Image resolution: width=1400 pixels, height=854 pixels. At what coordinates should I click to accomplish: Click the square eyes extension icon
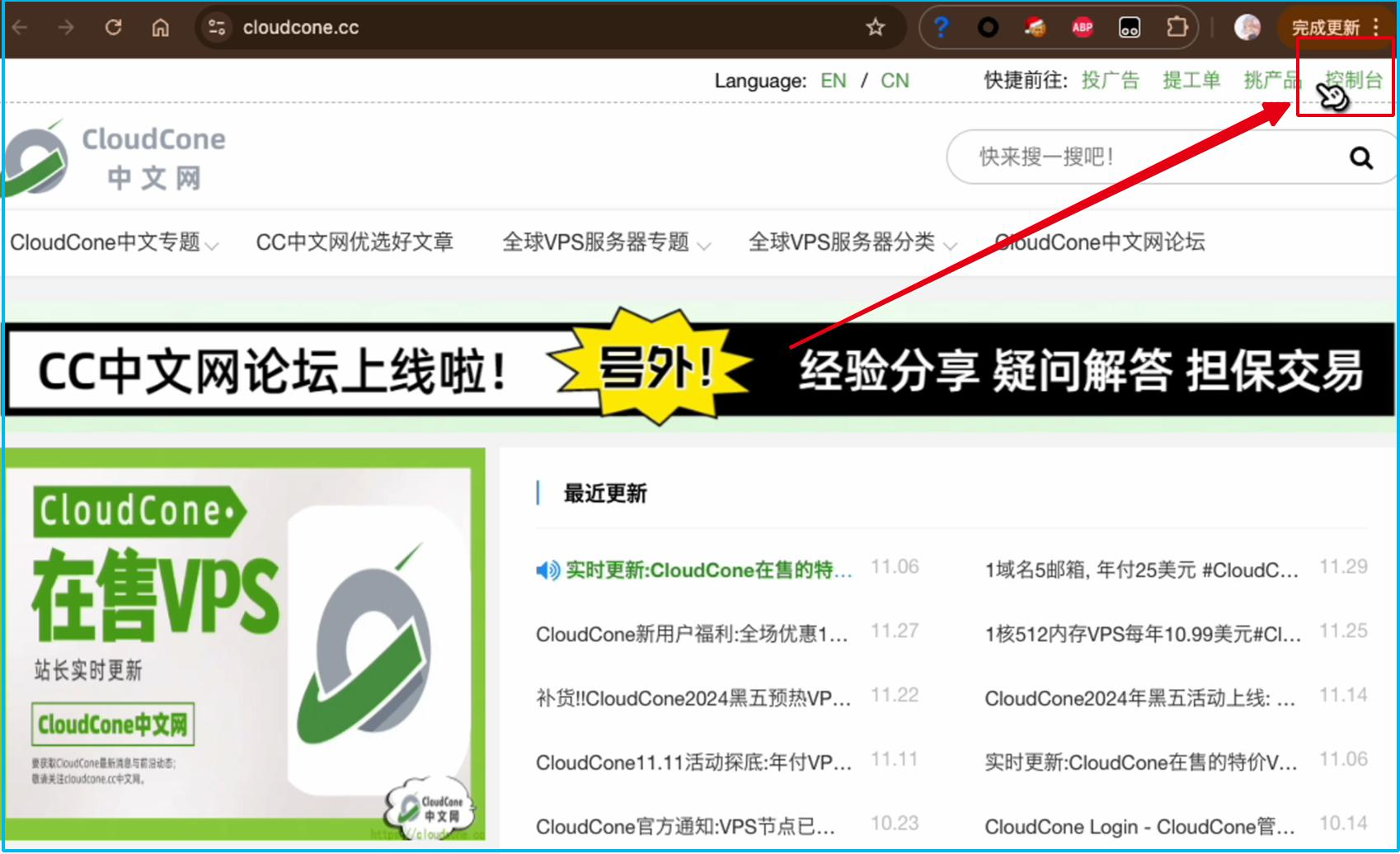click(1130, 27)
